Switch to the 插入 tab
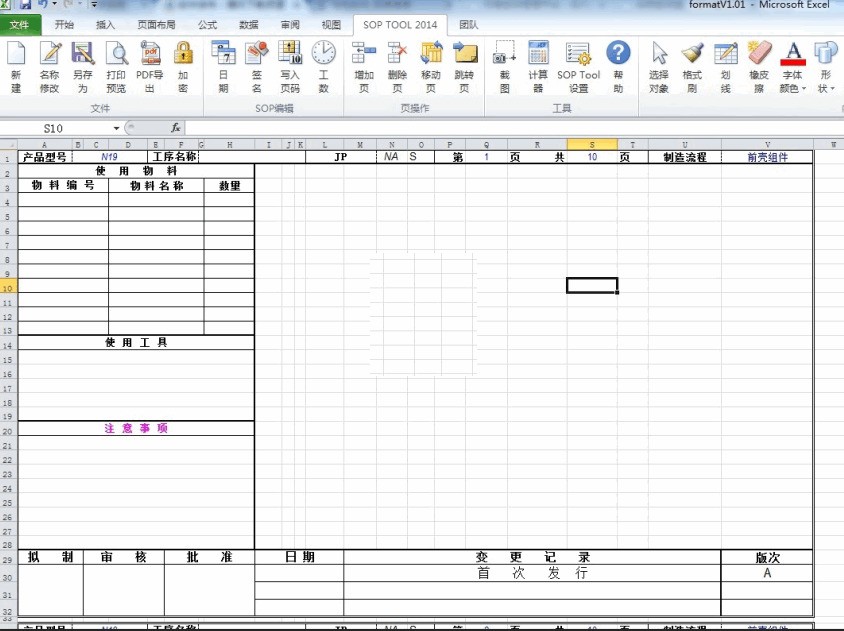Screen dimensions: 844x631 click(106, 25)
